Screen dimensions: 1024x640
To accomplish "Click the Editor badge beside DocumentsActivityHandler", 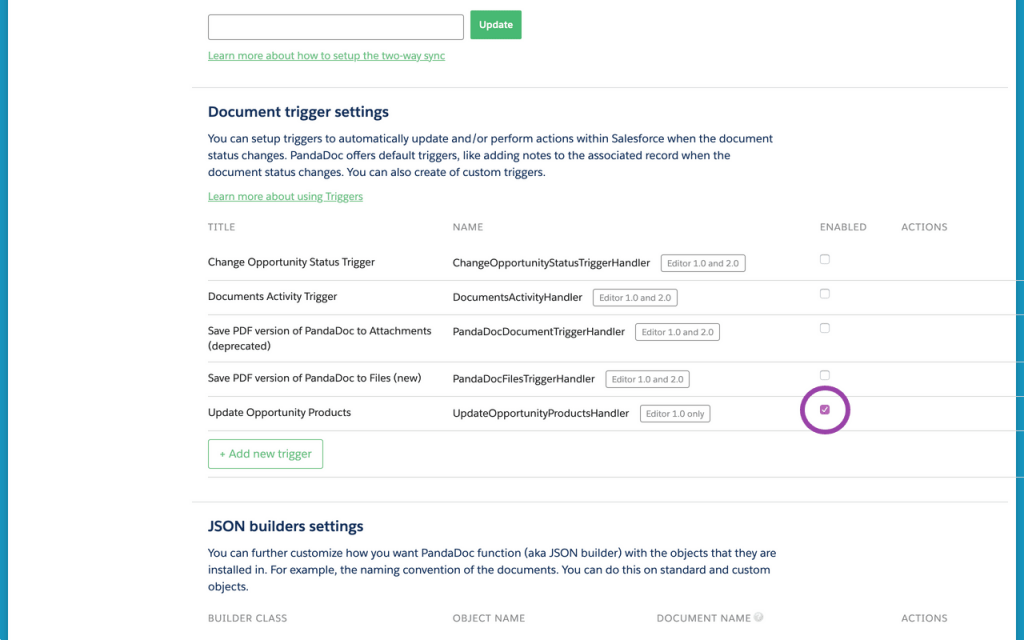I will click(x=635, y=298).
